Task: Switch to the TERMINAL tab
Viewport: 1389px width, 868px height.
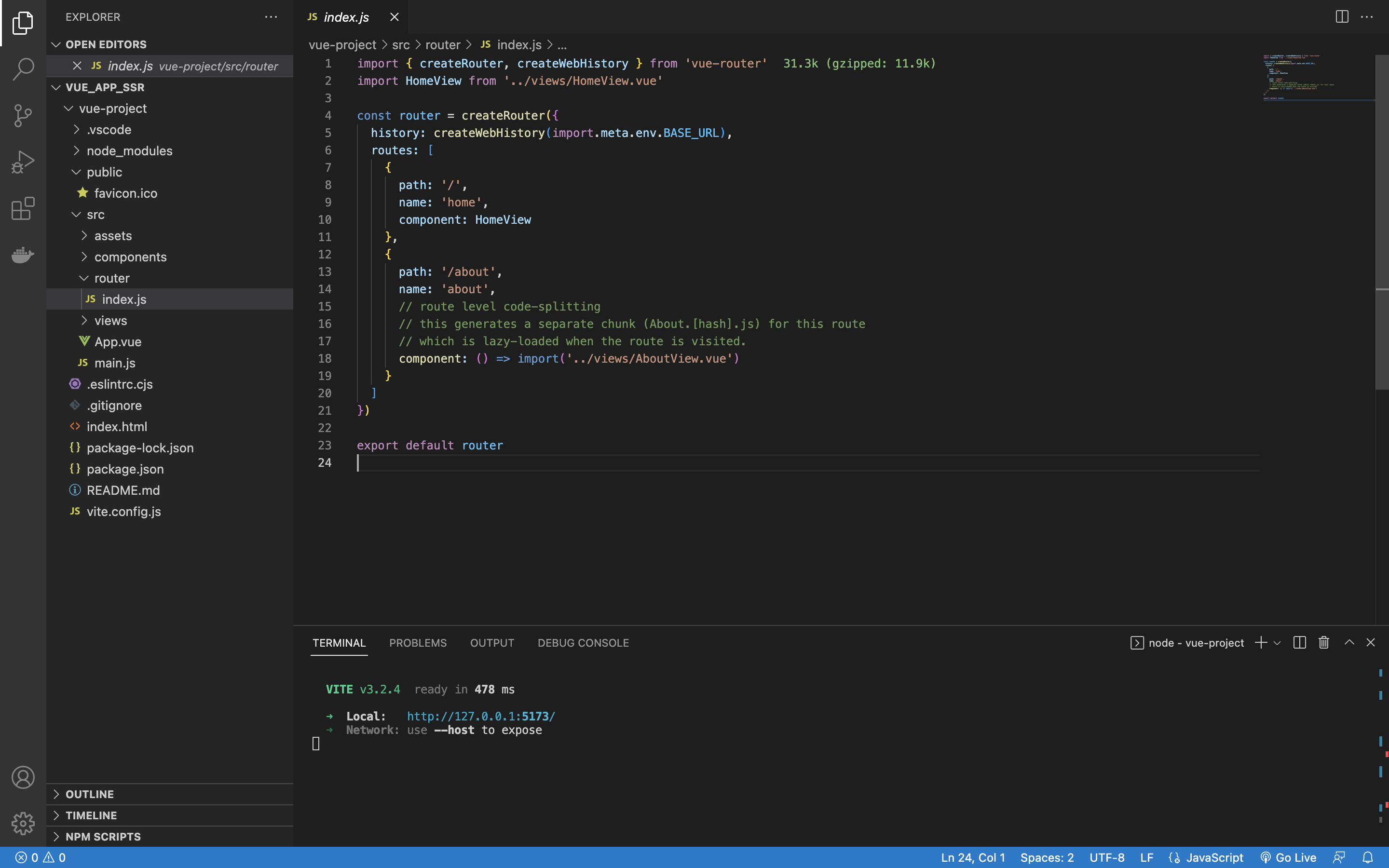Action: [339, 643]
